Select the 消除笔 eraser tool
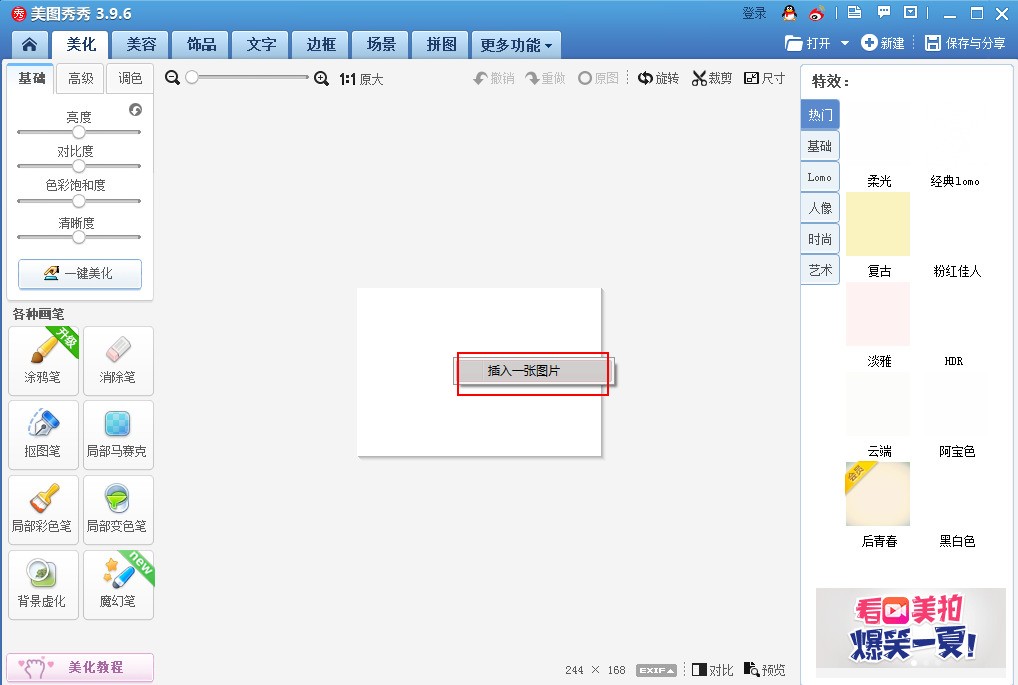Viewport: 1018px width, 685px height. [118, 361]
